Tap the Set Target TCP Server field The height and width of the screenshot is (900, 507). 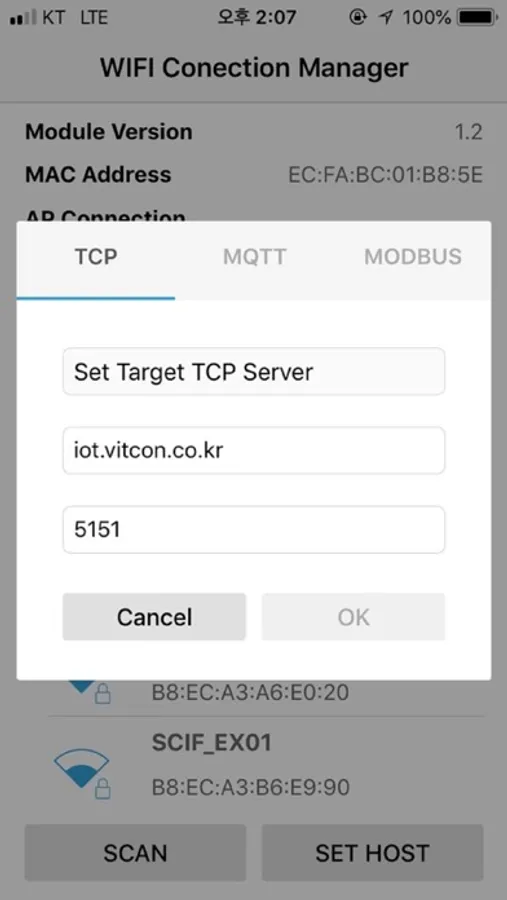tap(254, 371)
